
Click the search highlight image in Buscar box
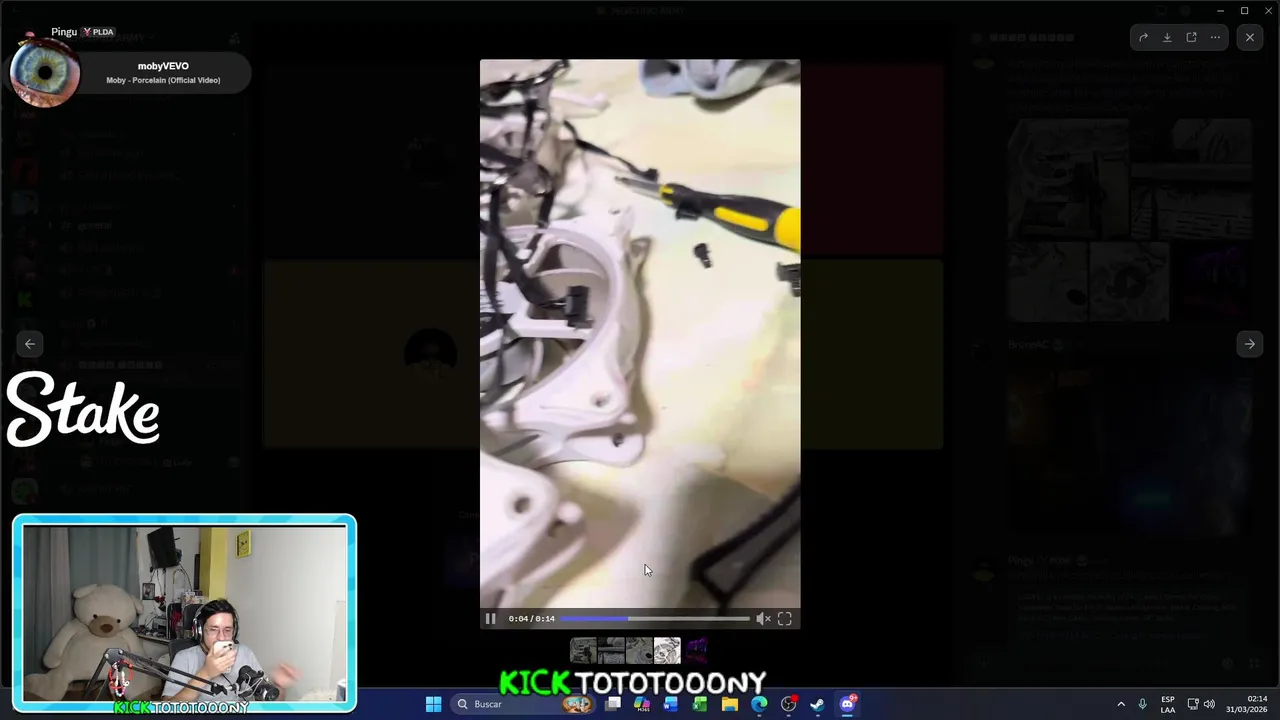[577, 704]
